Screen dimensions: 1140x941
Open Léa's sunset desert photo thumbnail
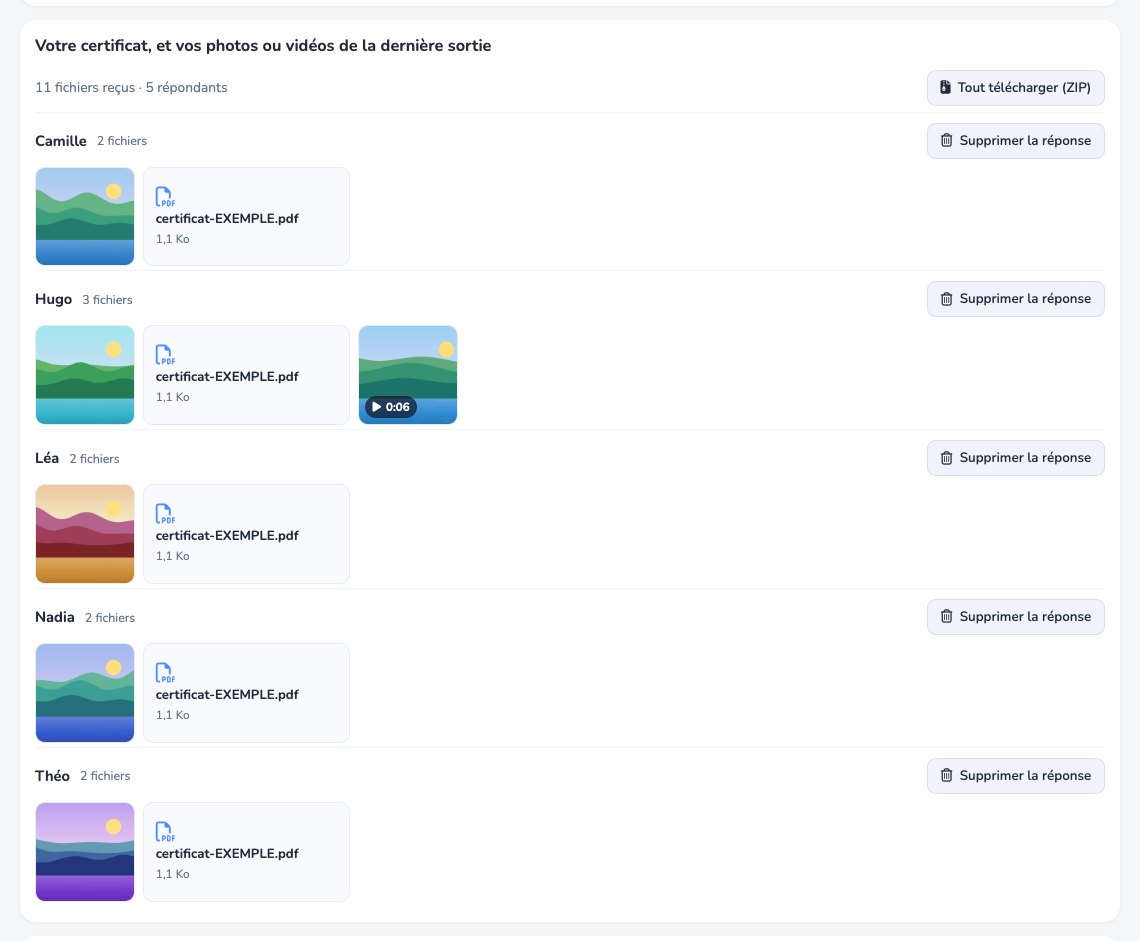(85, 534)
